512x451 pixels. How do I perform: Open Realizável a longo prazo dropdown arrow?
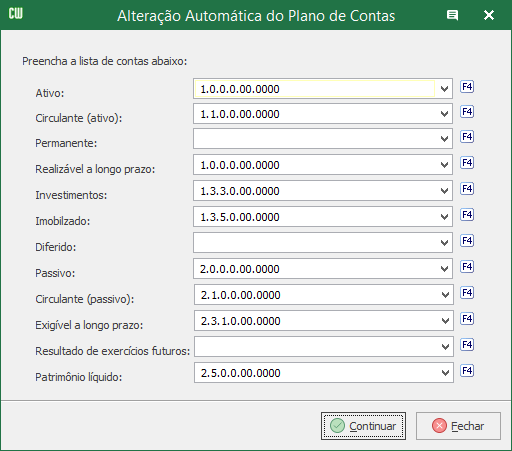coord(444,165)
